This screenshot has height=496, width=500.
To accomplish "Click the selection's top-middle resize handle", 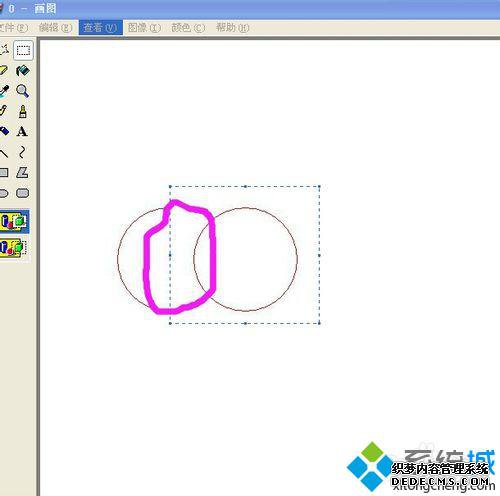I will [245, 186].
